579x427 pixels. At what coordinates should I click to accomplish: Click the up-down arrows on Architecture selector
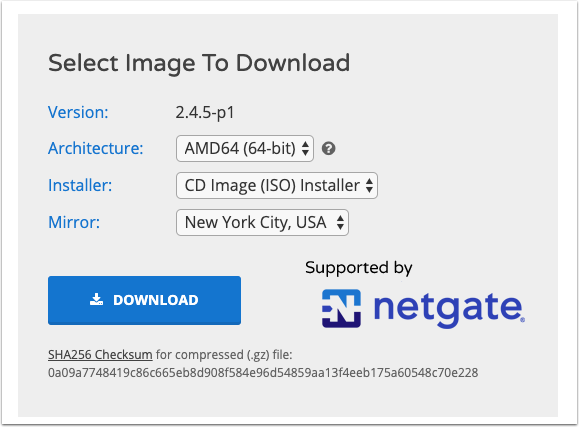[x=305, y=148]
